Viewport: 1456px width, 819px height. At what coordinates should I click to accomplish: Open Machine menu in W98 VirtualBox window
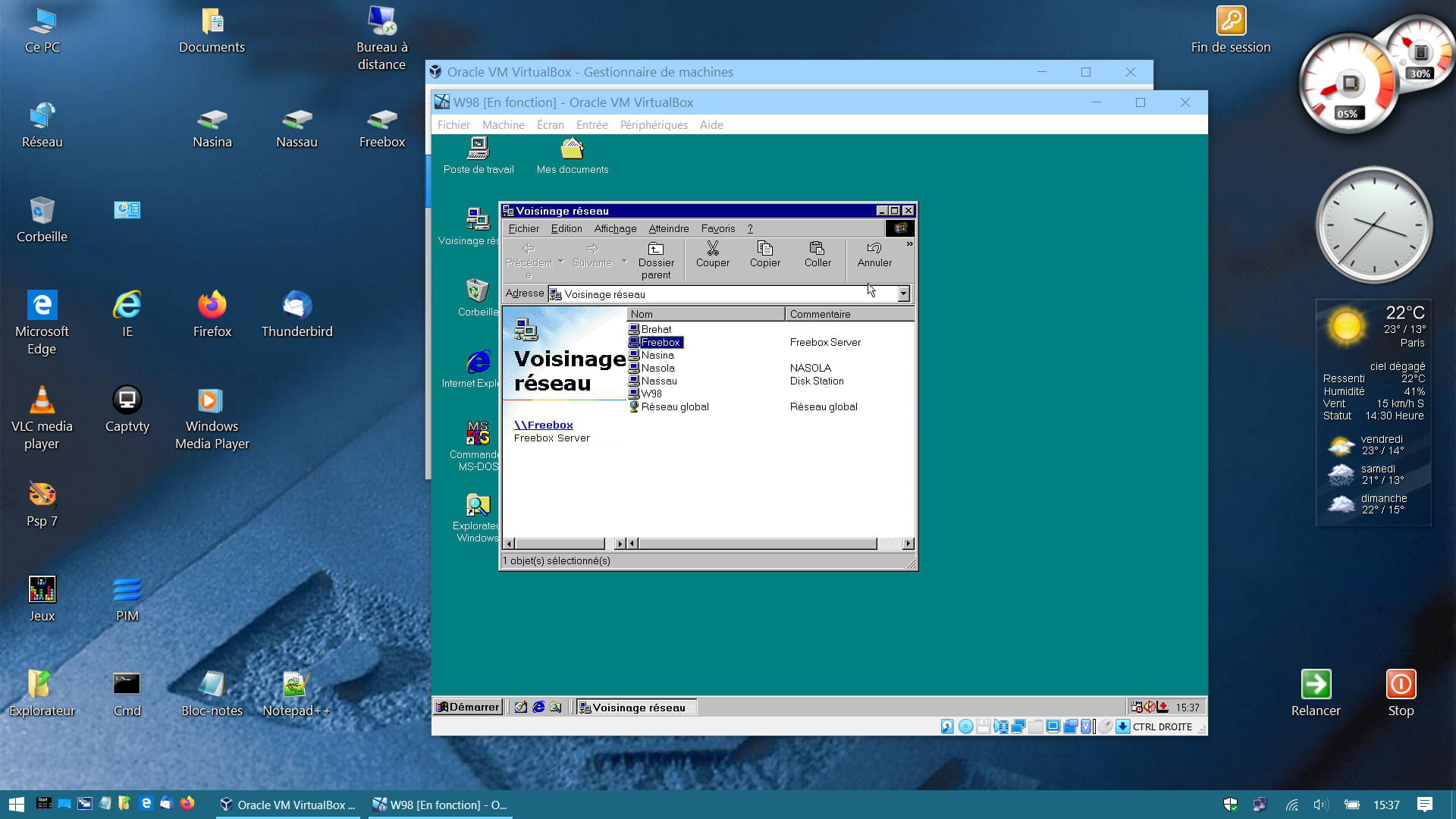[x=504, y=125]
